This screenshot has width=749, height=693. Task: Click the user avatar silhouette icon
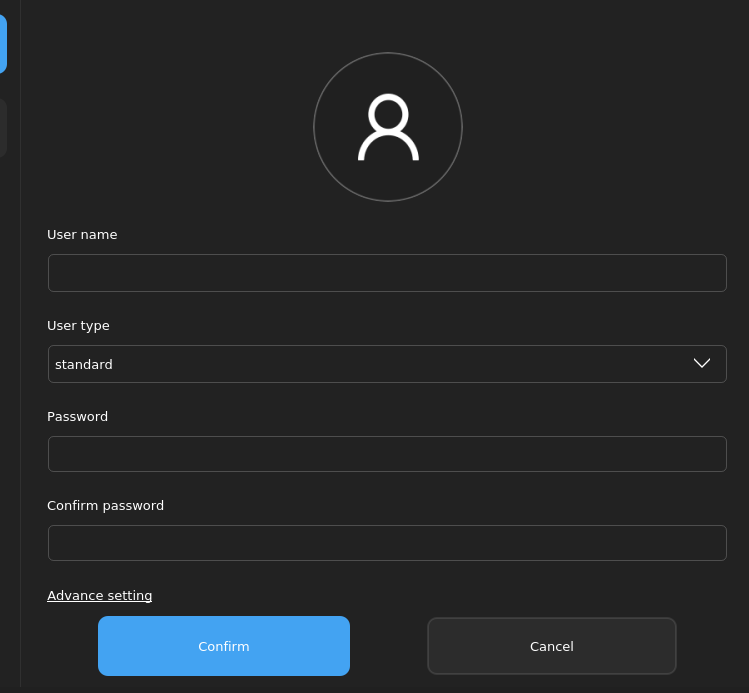click(x=388, y=128)
